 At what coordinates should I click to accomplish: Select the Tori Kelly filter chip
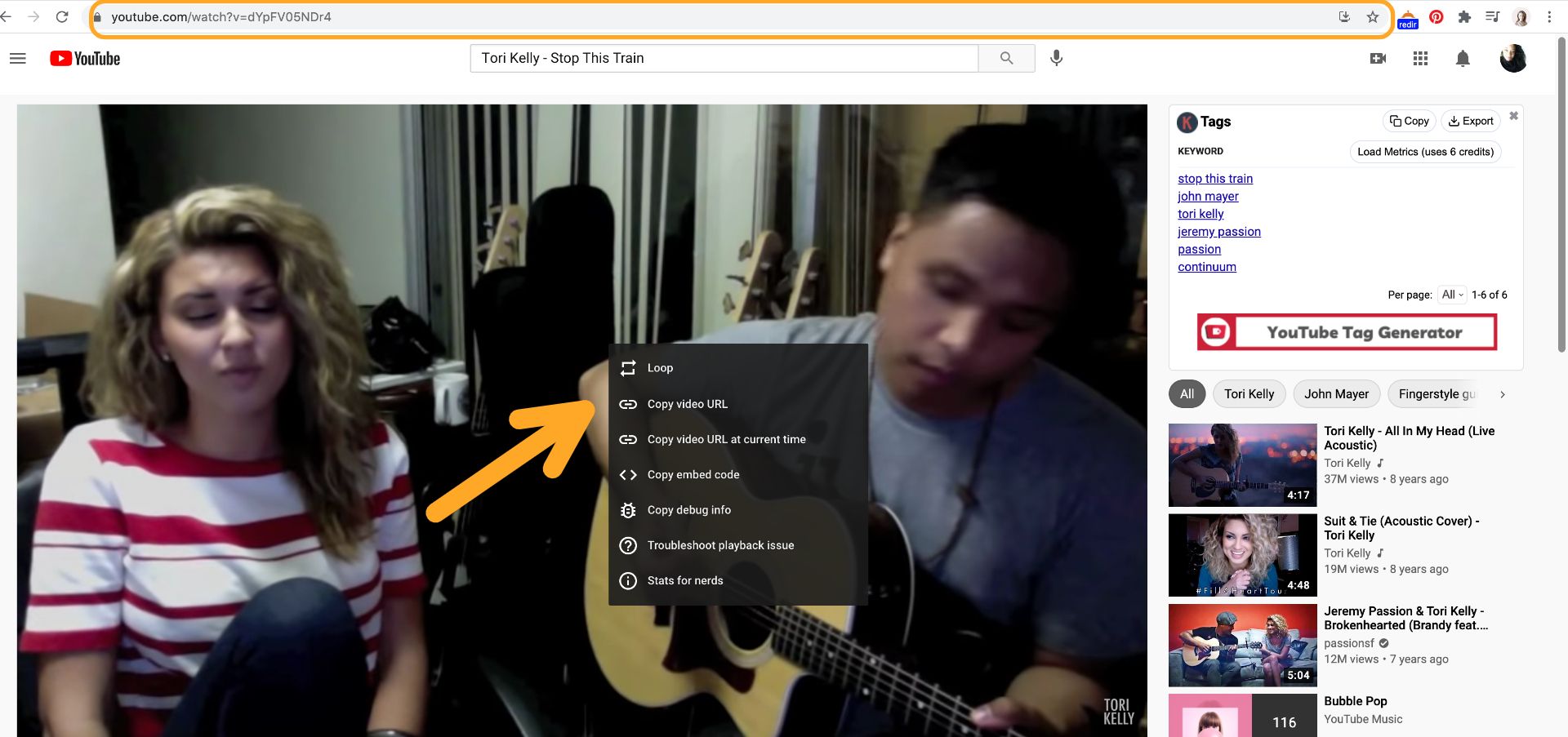[1249, 394]
